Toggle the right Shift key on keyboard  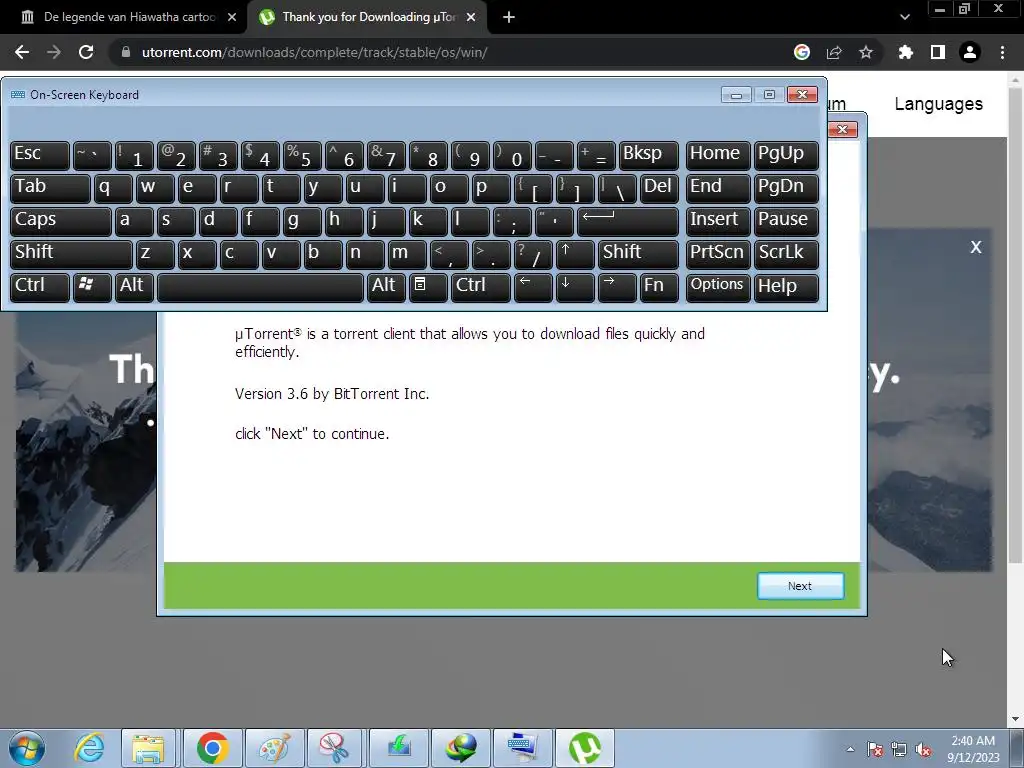pyautogui.click(x=638, y=254)
